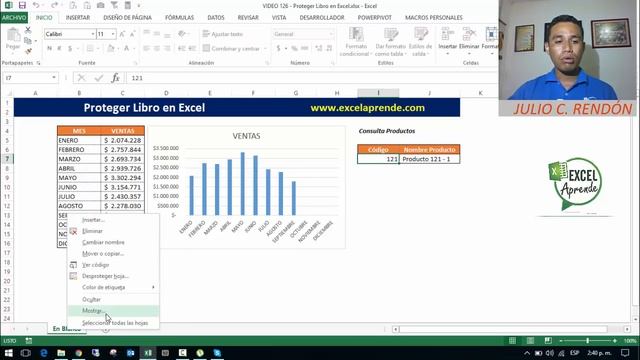Image resolution: width=640 pixels, height=360 pixels.
Task: Click the formula bar input showing 121
Action: pyautogui.click(x=312, y=78)
